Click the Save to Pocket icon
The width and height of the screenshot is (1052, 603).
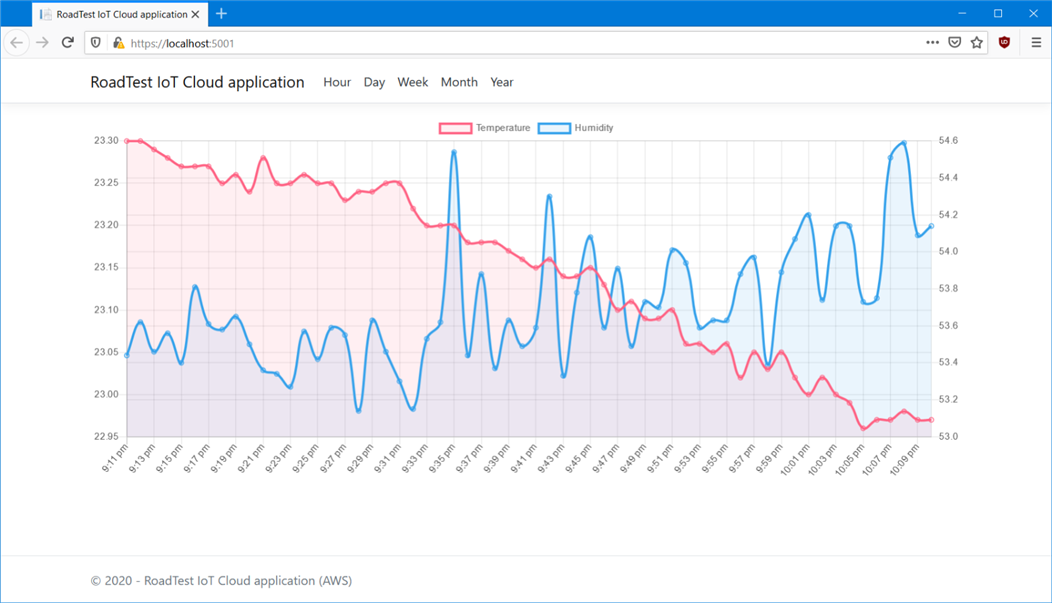tap(955, 43)
